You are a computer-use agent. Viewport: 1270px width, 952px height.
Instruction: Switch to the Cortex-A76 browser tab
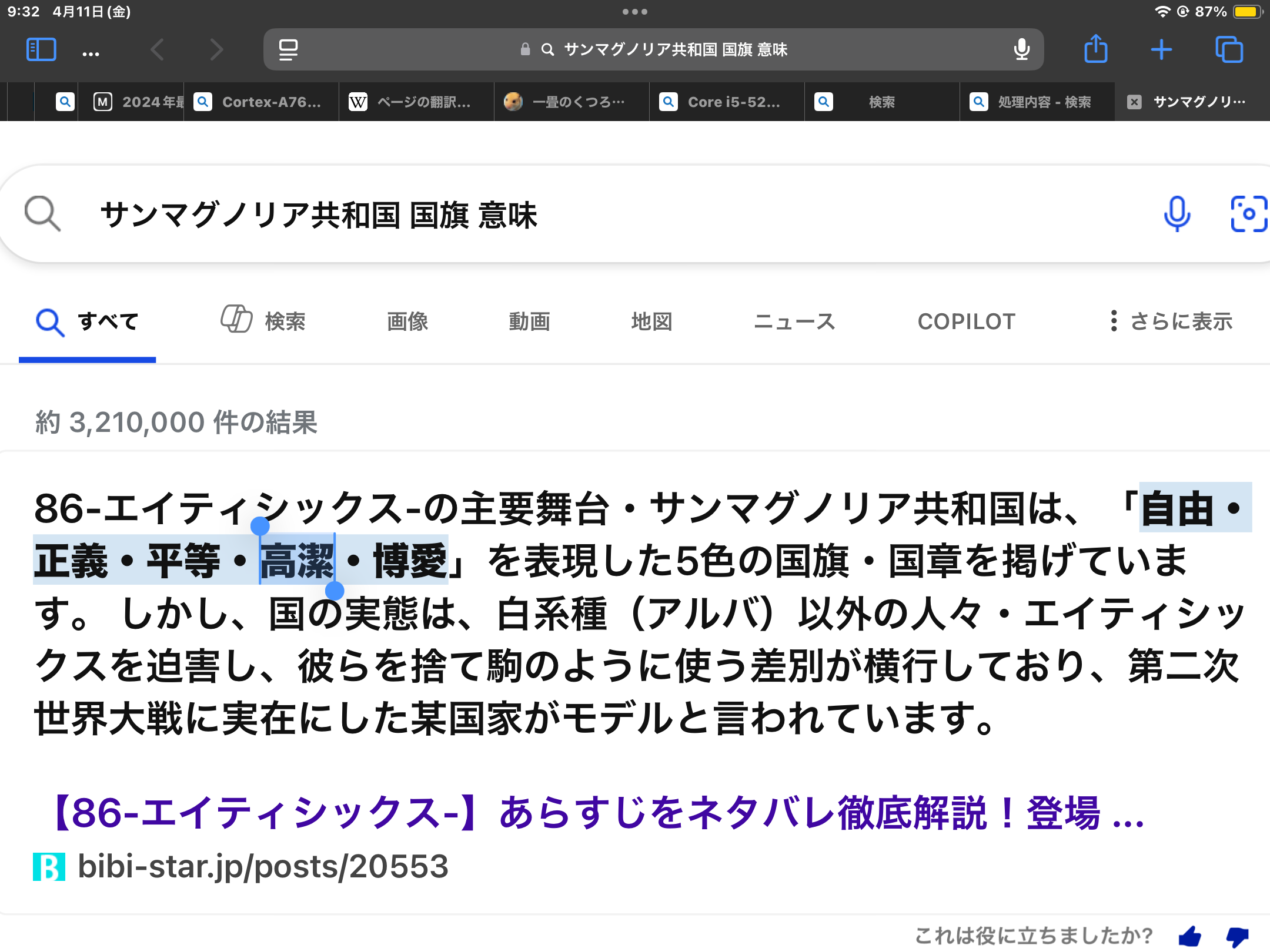[262, 102]
